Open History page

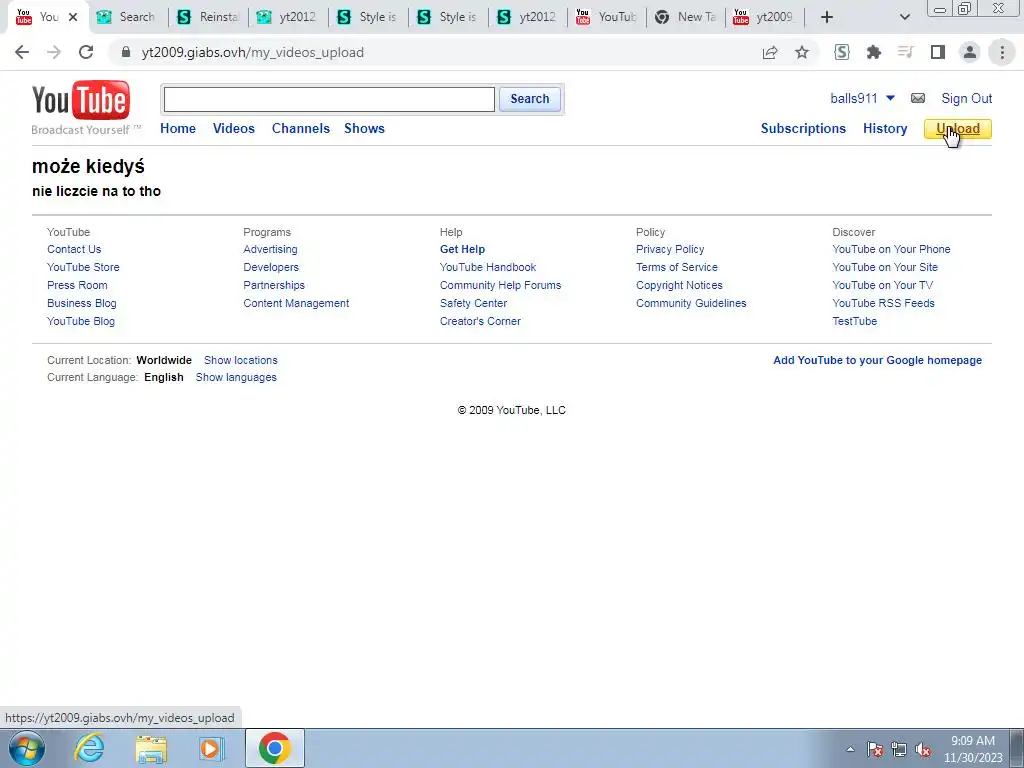tap(885, 129)
